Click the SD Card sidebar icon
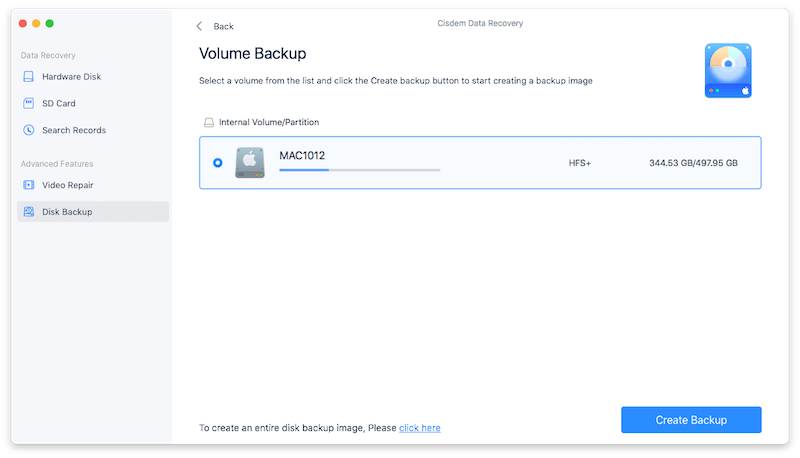 coord(29,103)
